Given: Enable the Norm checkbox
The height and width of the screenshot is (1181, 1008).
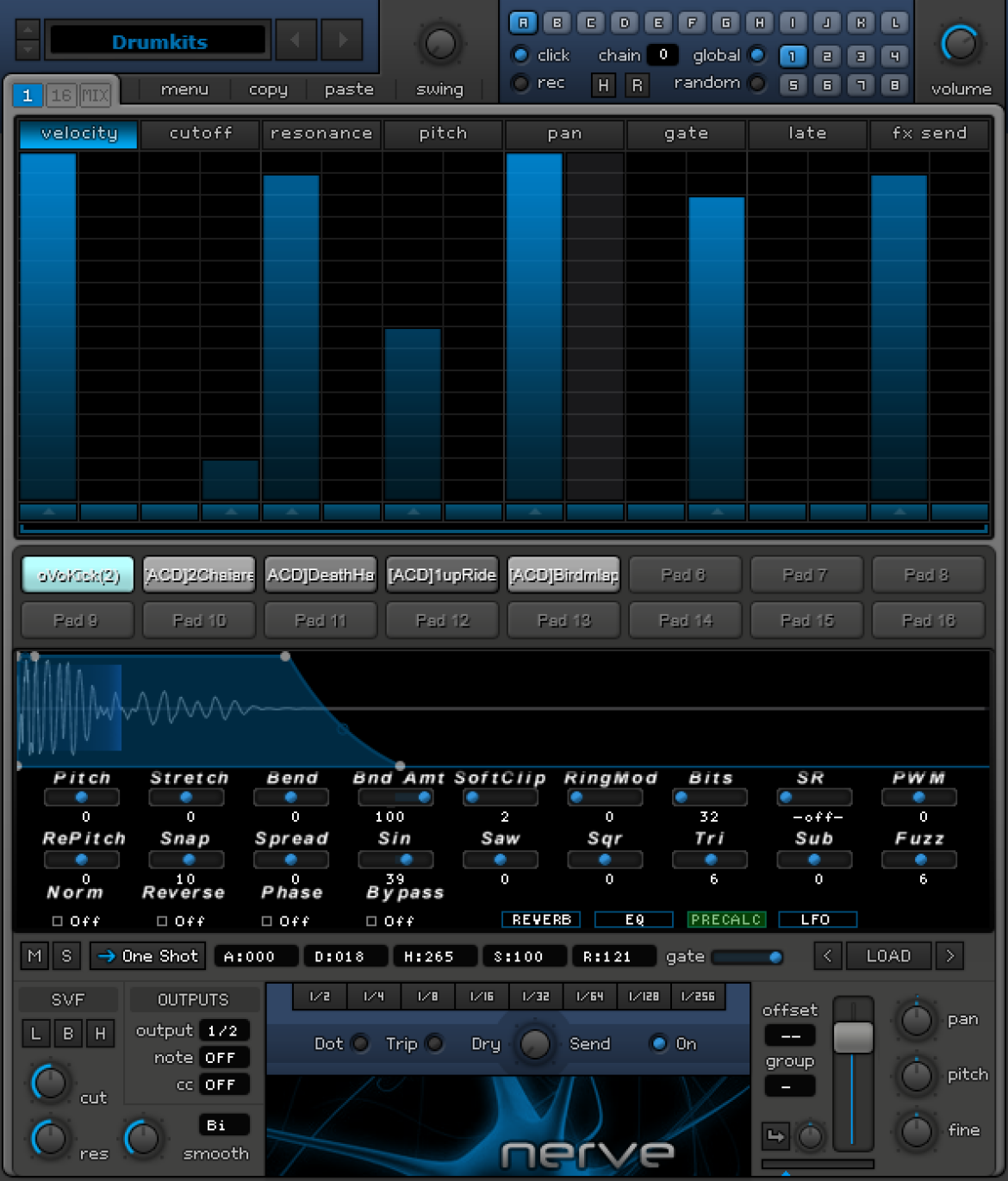Looking at the screenshot, I should [58, 921].
